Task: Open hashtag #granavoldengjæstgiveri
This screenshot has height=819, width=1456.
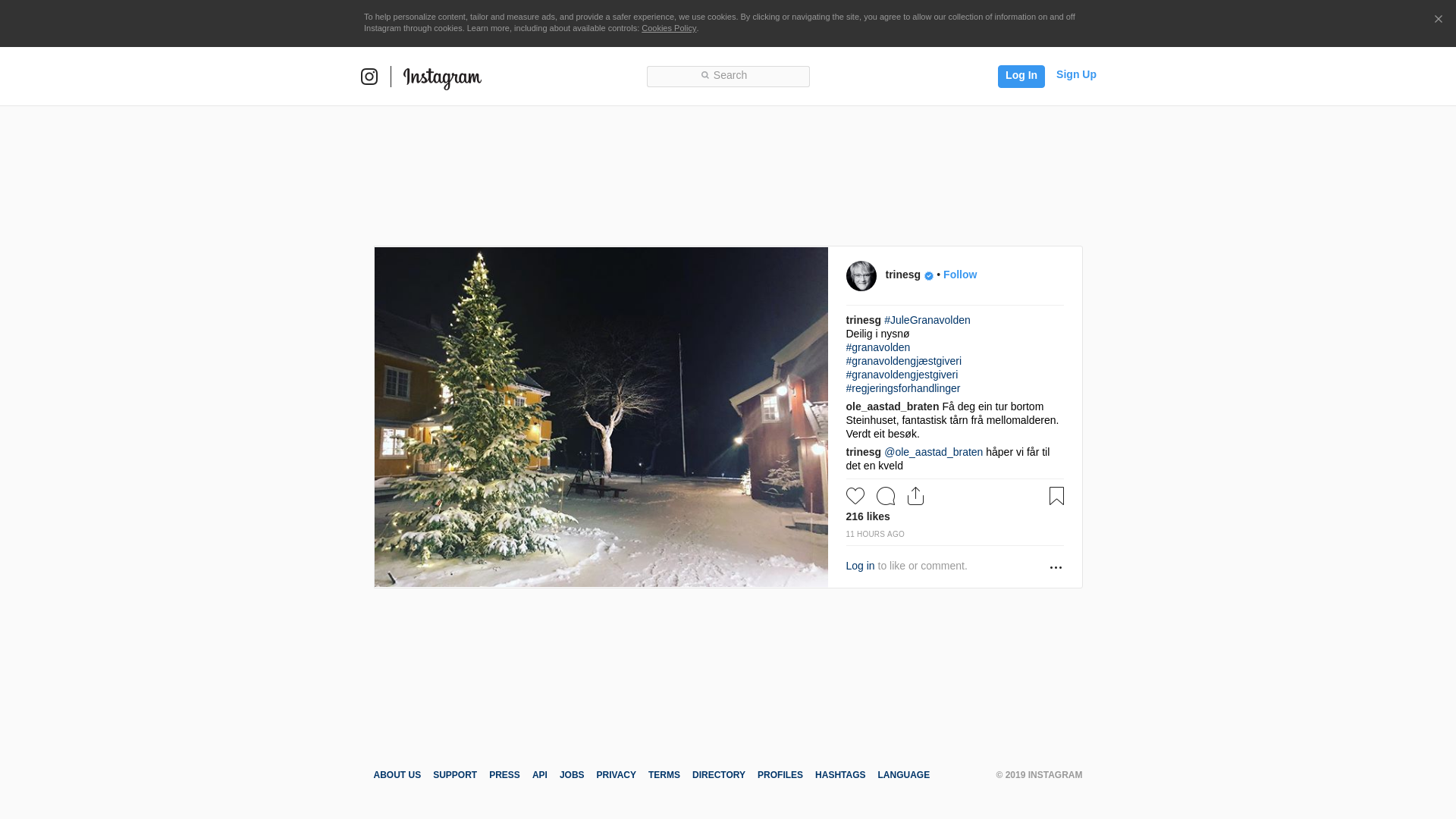Action: [x=904, y=361]
